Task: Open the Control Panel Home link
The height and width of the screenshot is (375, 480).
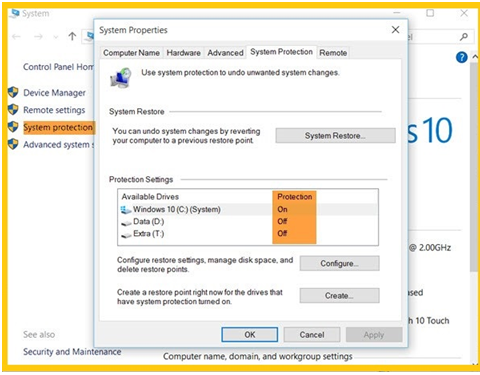Action: (x=58, y=67)
